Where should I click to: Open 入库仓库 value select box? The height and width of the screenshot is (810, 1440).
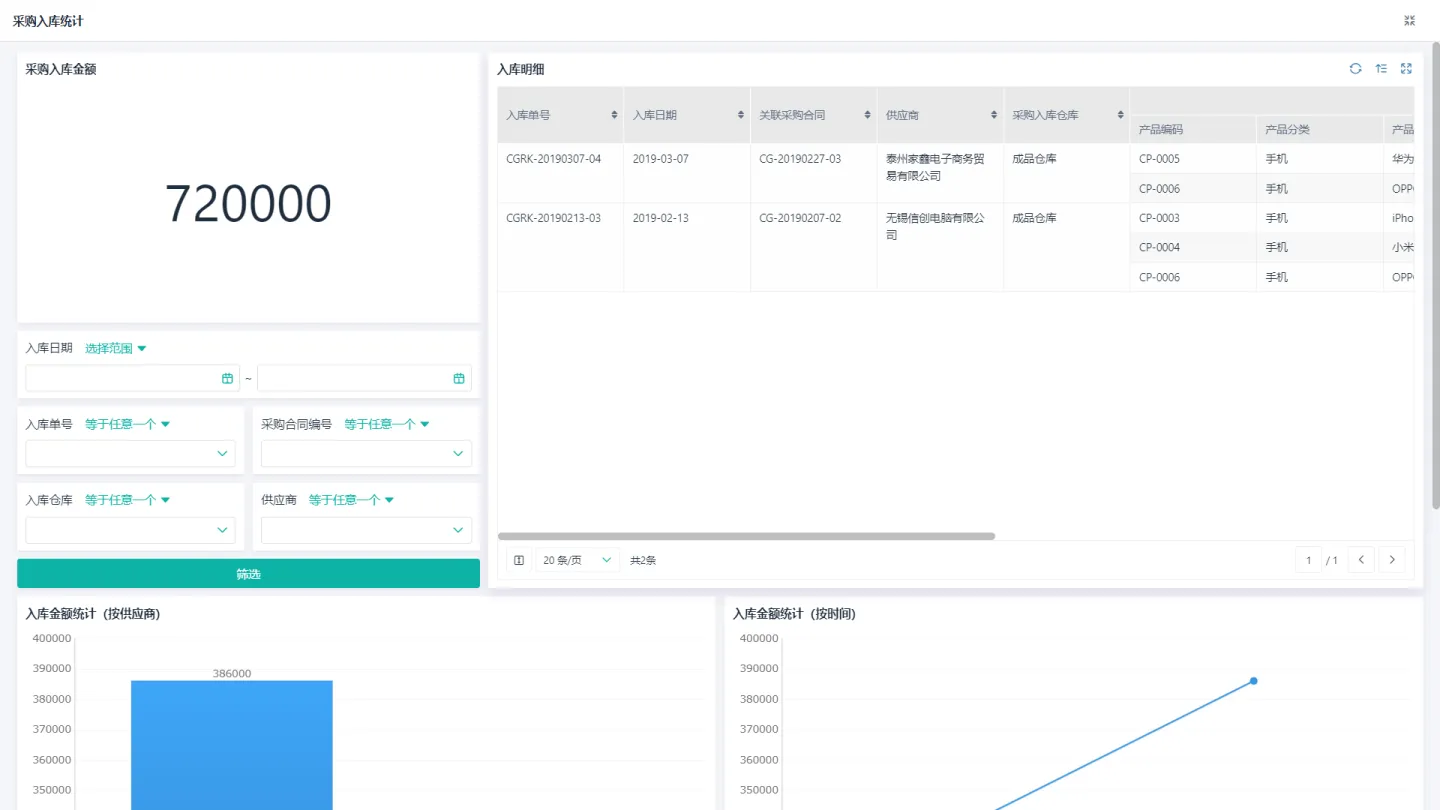[x=130, y=530]
